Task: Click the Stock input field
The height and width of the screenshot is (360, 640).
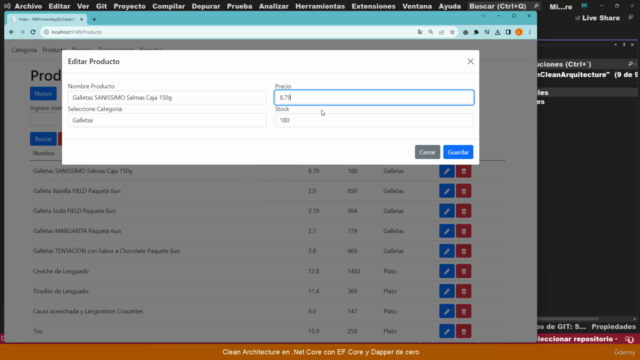Action: pos(374,120)
